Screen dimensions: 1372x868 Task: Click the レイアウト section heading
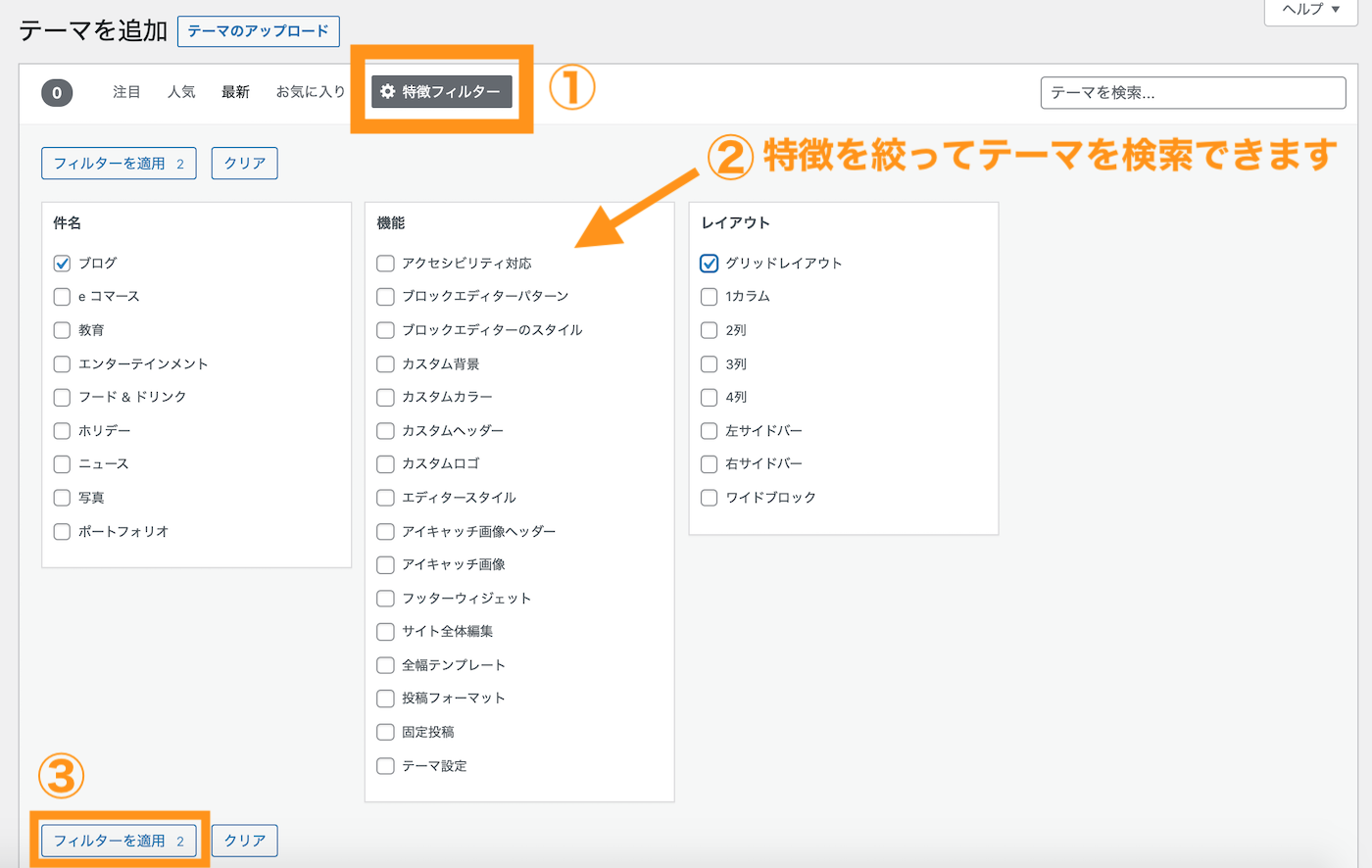click(x=736, y=223)
